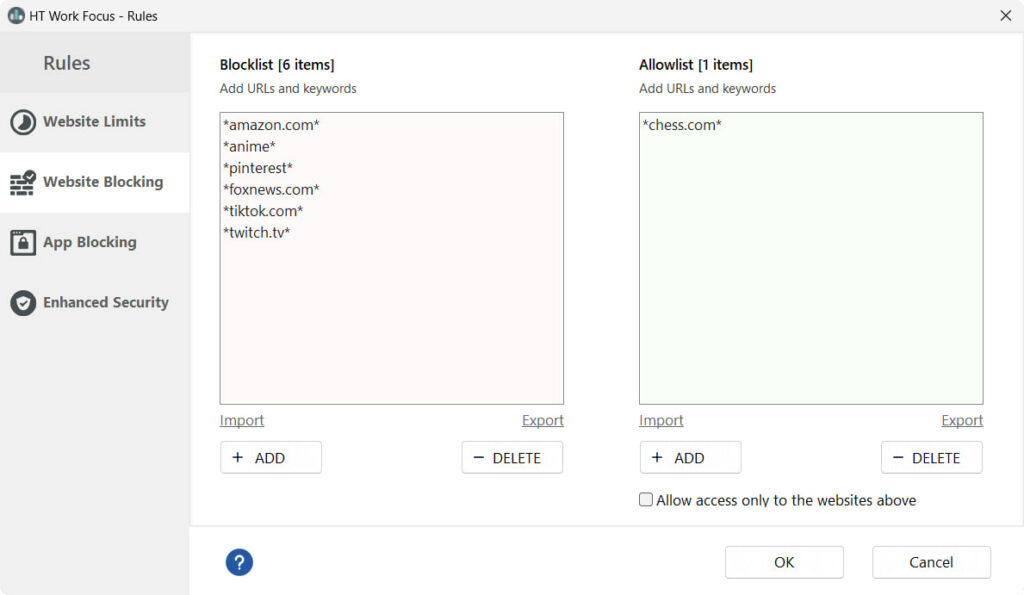Click the Enhanced Security shield icon
The width and height of the screenshot is (1024, 595).
click(x=23, y=303)
